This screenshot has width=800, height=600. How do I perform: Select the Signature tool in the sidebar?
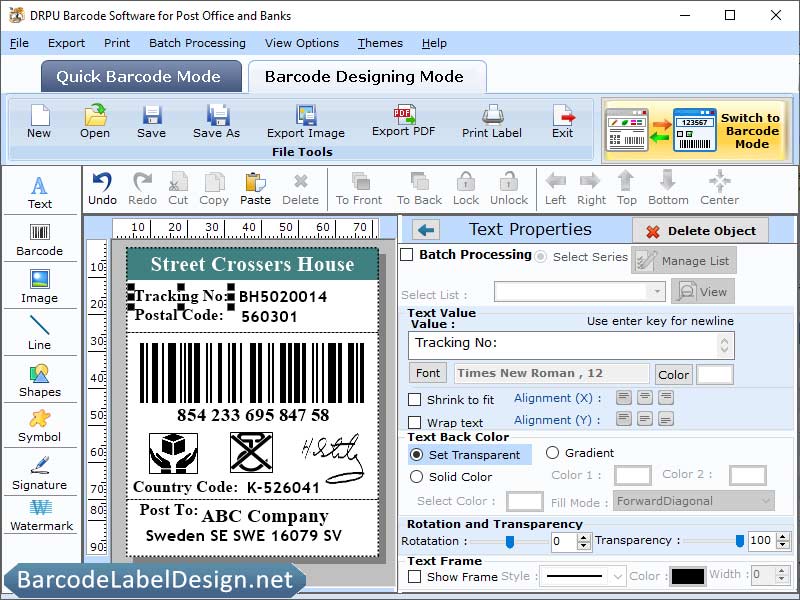coord(40,473)
